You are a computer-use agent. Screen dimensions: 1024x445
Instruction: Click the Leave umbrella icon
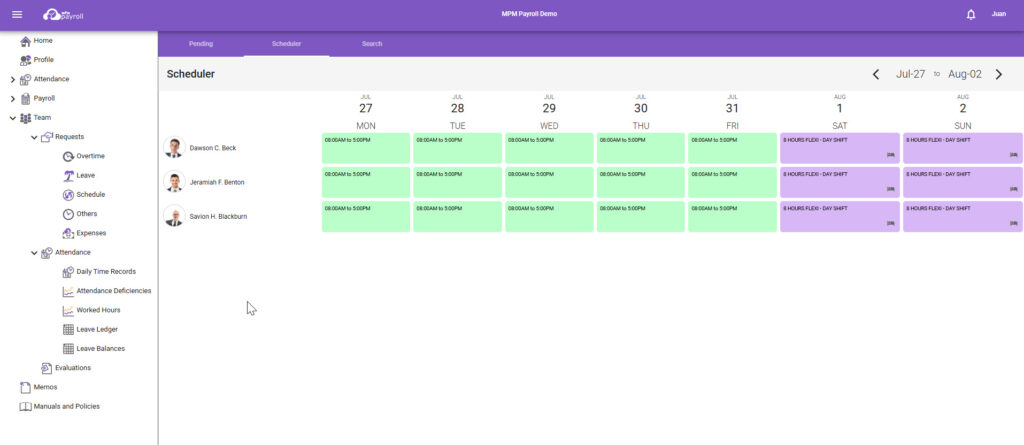click(x=68, y=176)
